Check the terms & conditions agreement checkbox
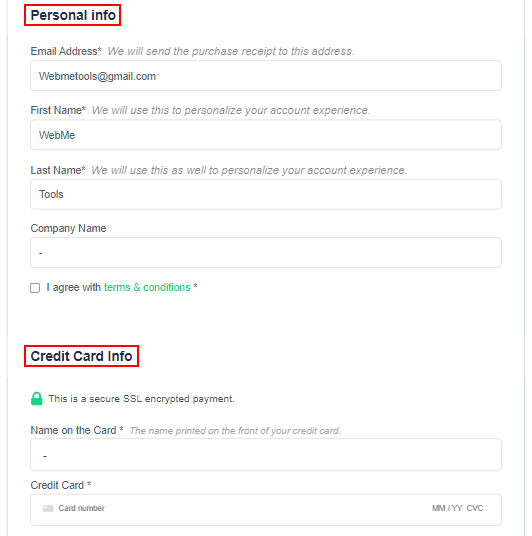 [35, 288]
